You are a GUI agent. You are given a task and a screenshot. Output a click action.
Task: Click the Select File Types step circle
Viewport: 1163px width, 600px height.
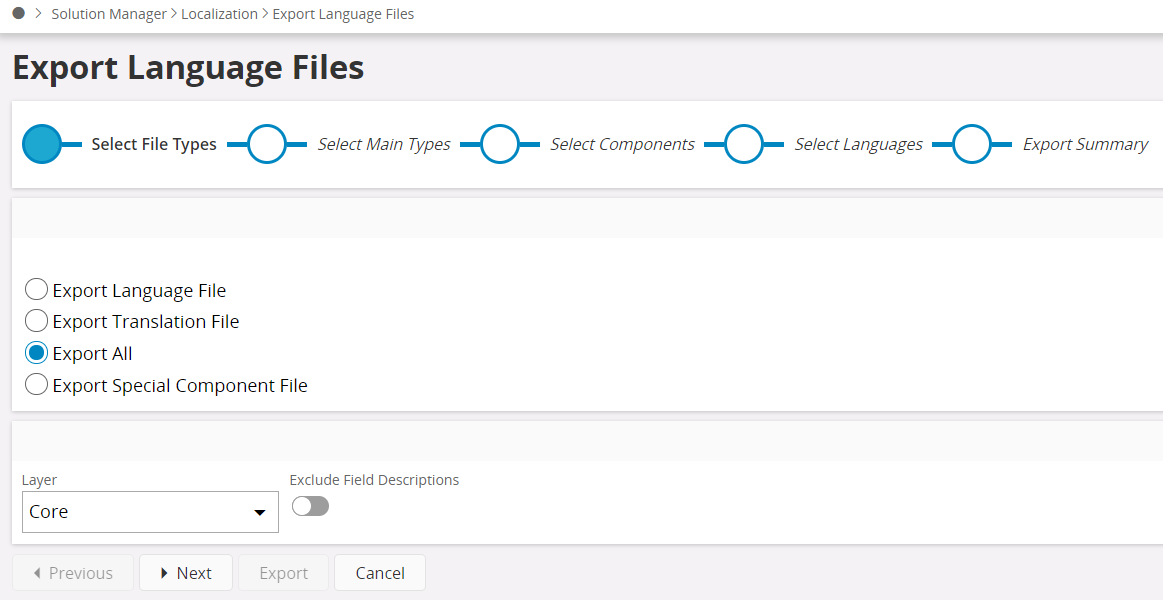point(42,144)
